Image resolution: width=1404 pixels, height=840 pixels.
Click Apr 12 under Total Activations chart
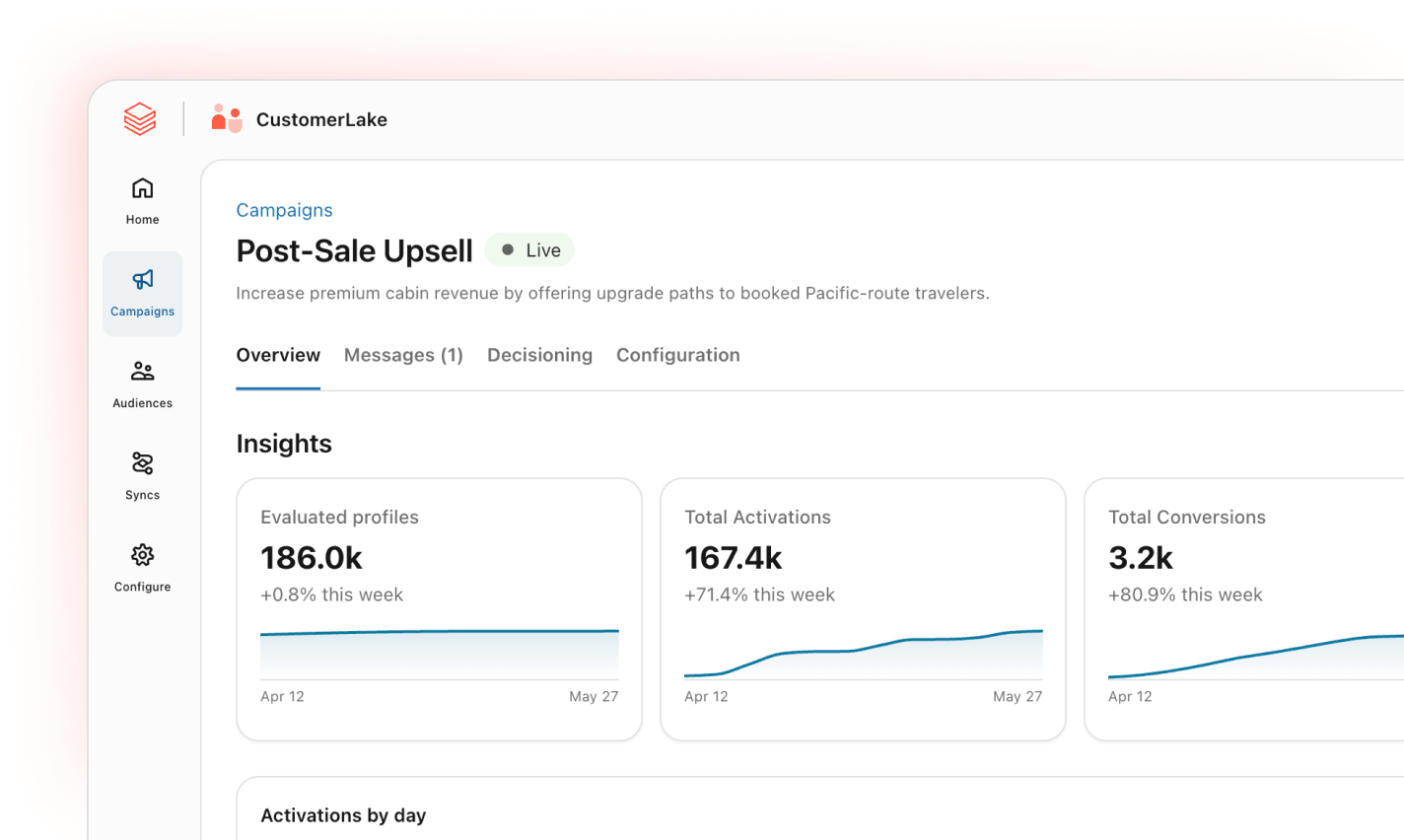coord(706,696)
